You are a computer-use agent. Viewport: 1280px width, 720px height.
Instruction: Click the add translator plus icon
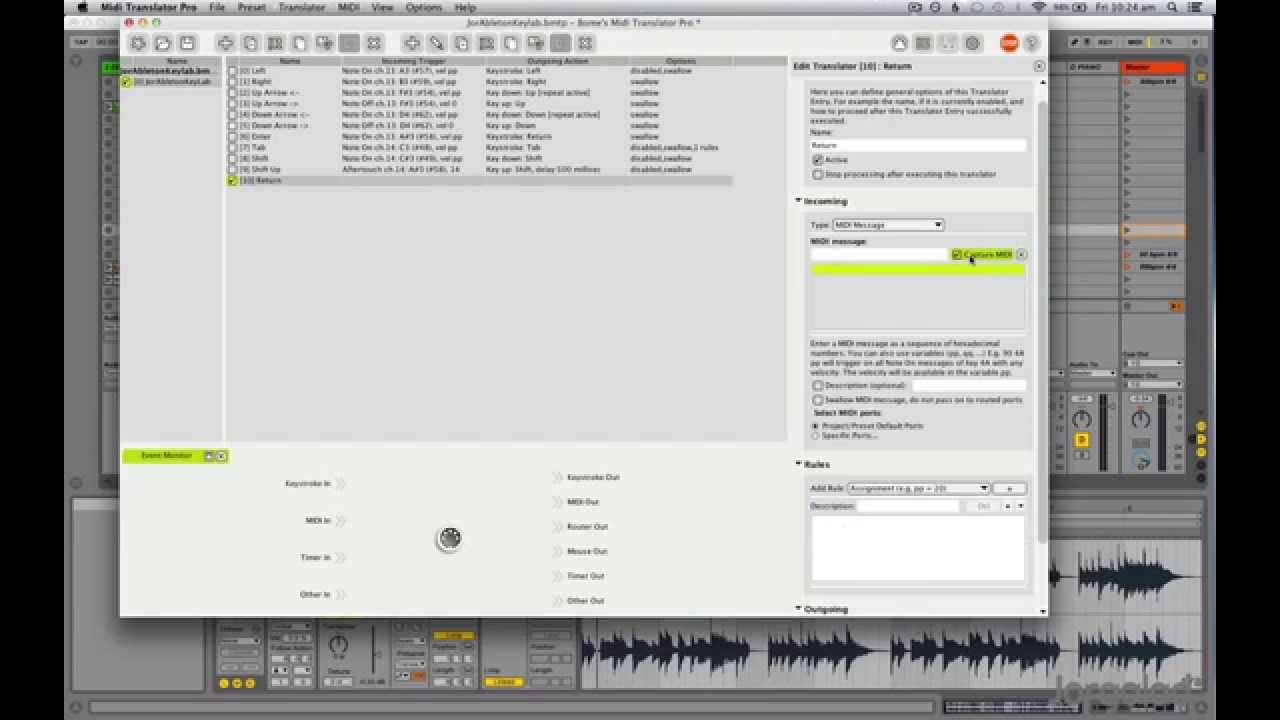point(412,43)
